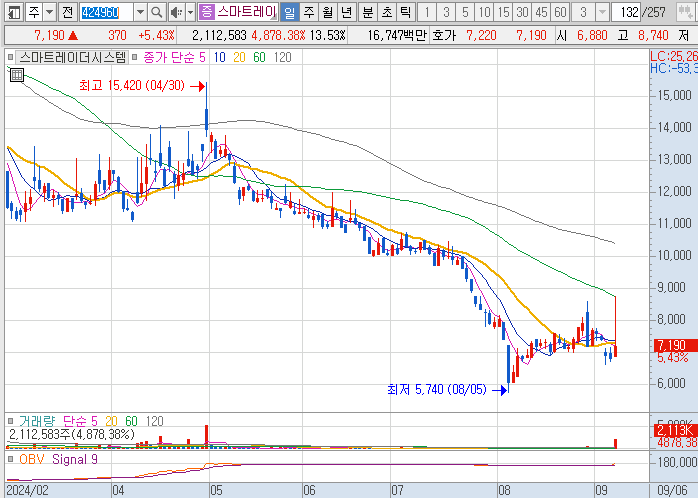Select the 틱 tick chart period
This screenshot has width=698, height=498.
pos(405,12)
